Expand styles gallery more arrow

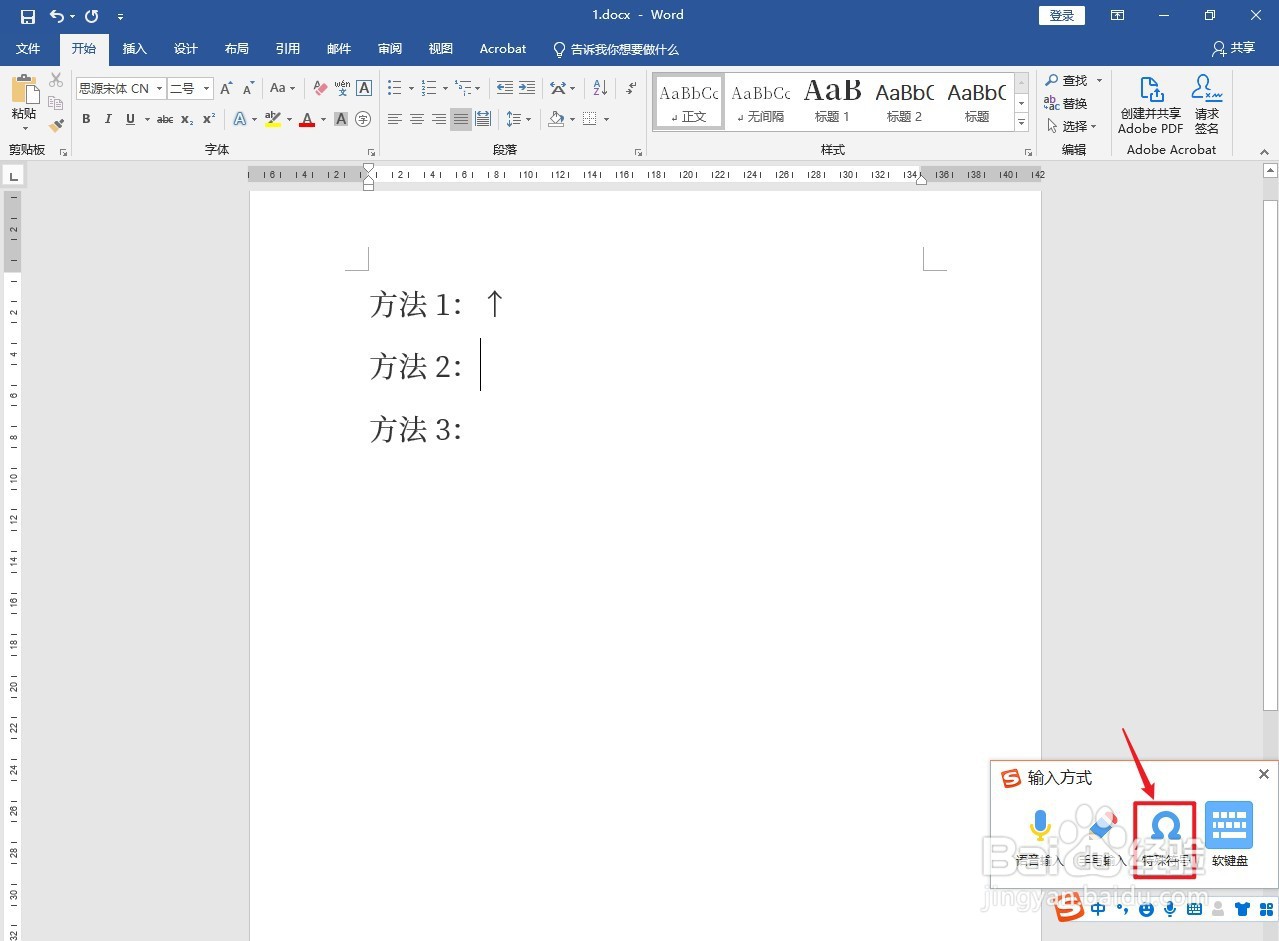1021,123
